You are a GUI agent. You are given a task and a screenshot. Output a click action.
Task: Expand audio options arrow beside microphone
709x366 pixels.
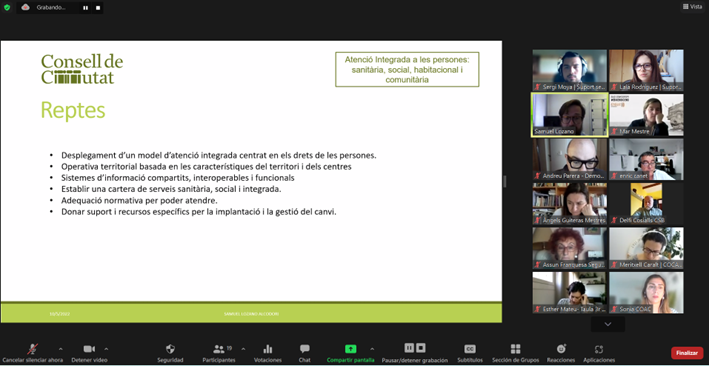61,349
